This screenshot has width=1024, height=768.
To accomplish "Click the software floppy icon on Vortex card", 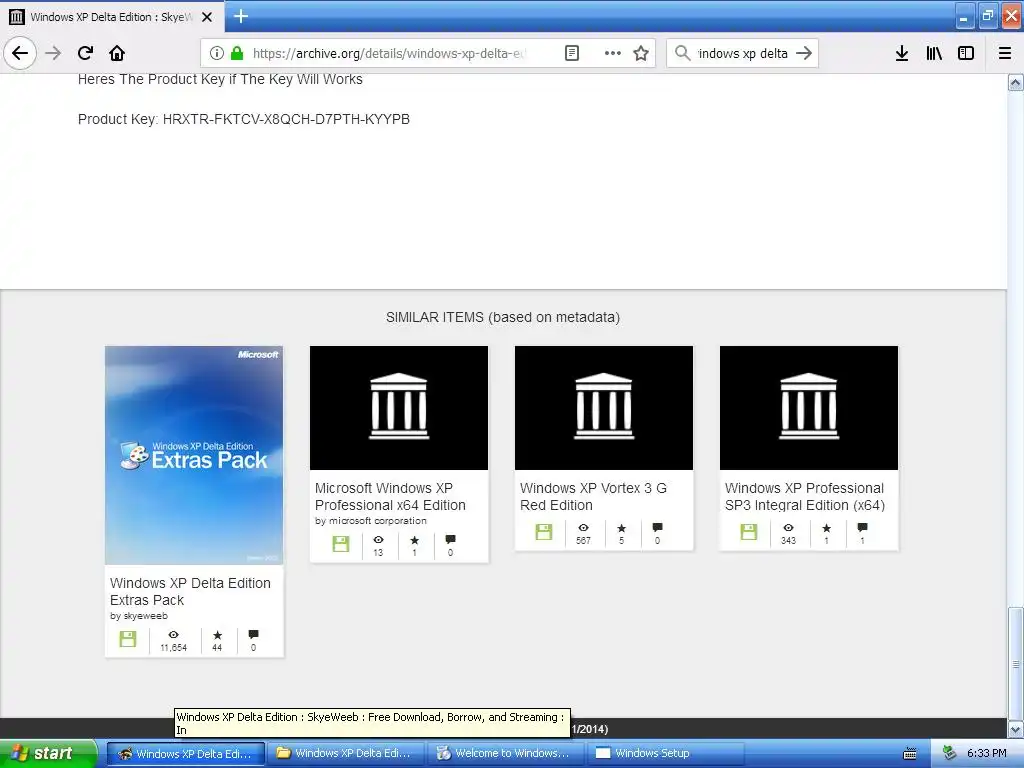I will point(544,532).
